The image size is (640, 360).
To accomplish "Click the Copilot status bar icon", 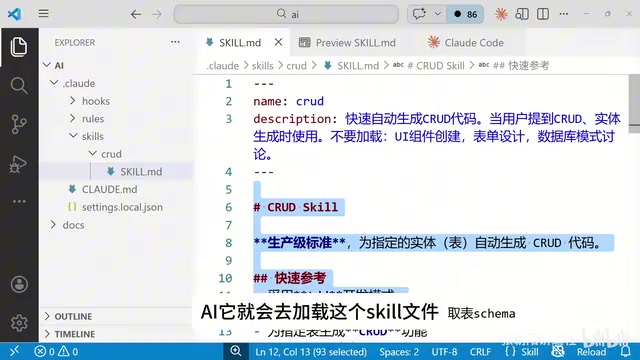I will click(x=558, y=351).
